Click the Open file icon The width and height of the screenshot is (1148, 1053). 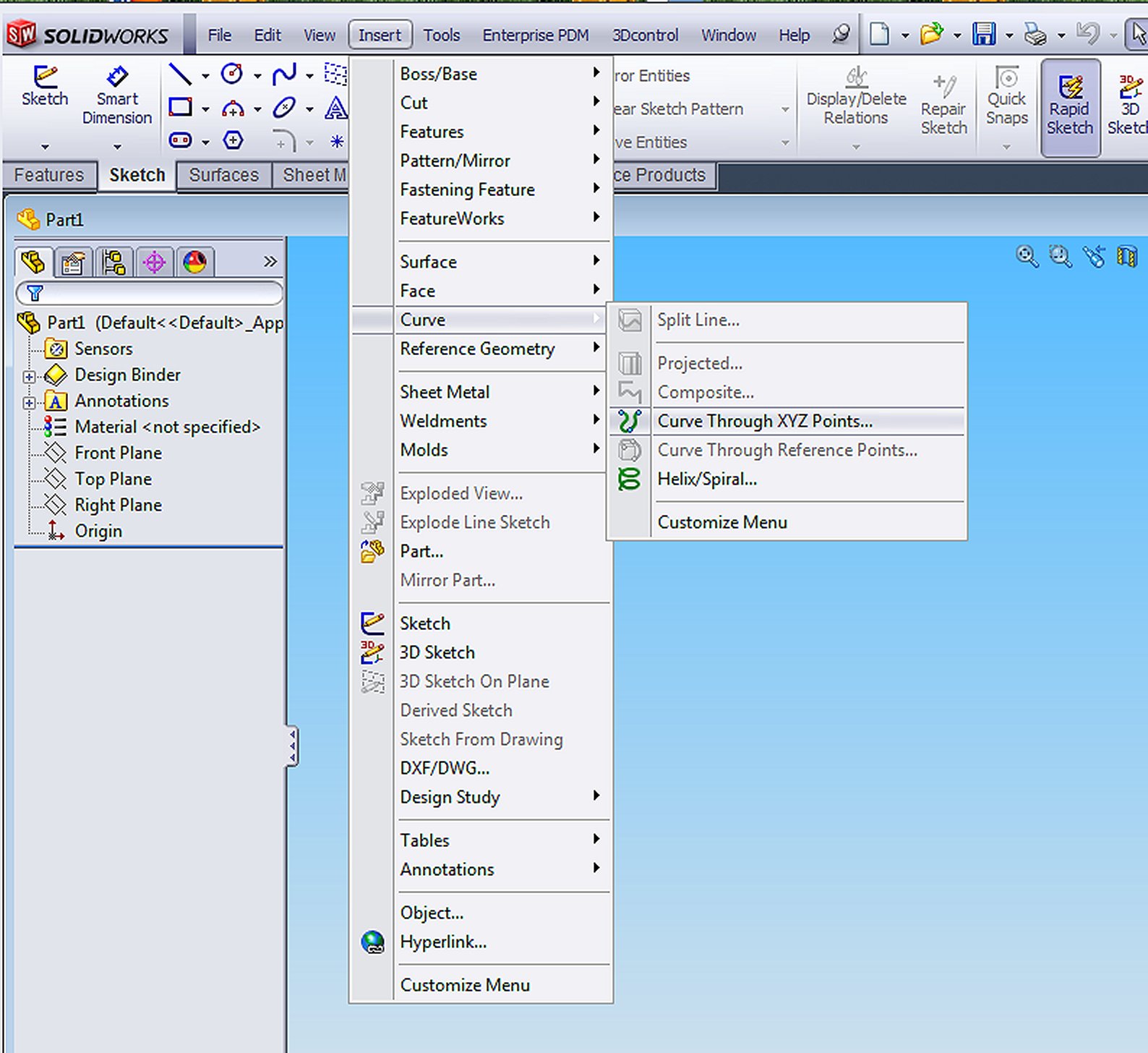click(x=931, y=34)
